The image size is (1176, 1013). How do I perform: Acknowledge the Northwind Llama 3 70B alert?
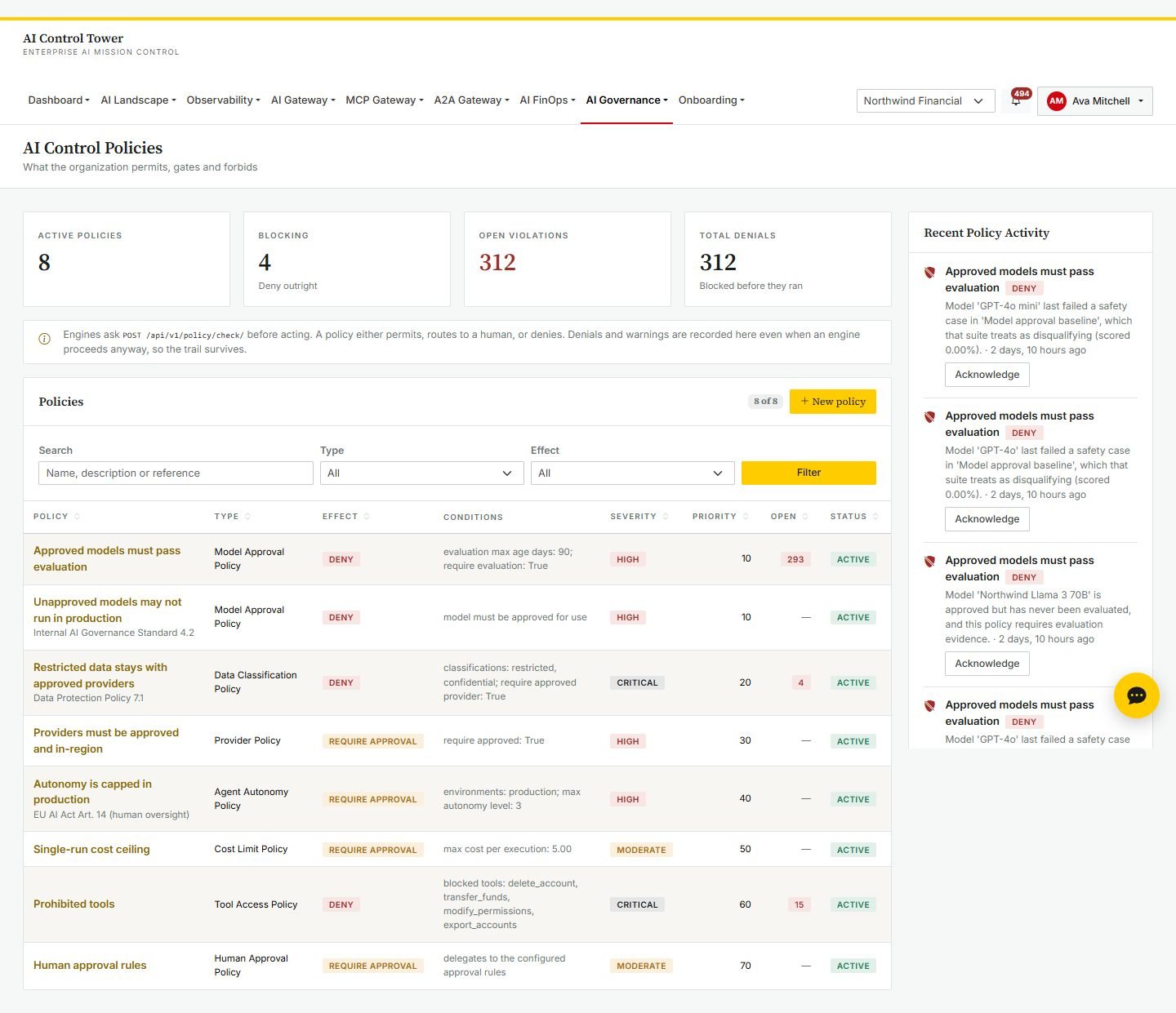[x=987, y=664]
